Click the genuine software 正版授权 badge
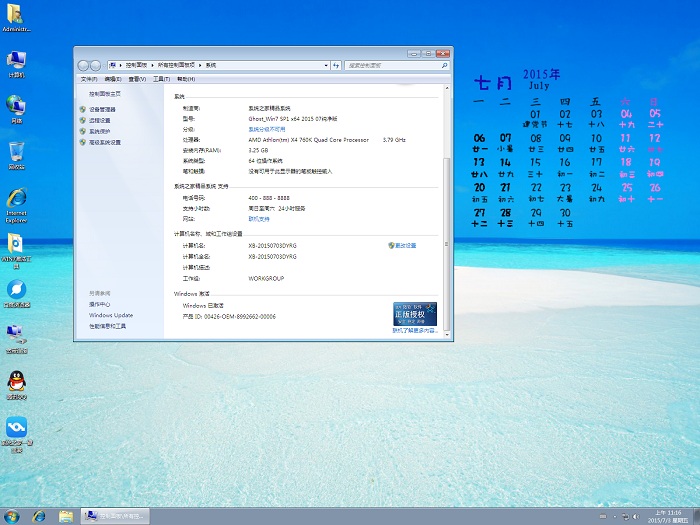Screen dimensions: 700x525 414,314
